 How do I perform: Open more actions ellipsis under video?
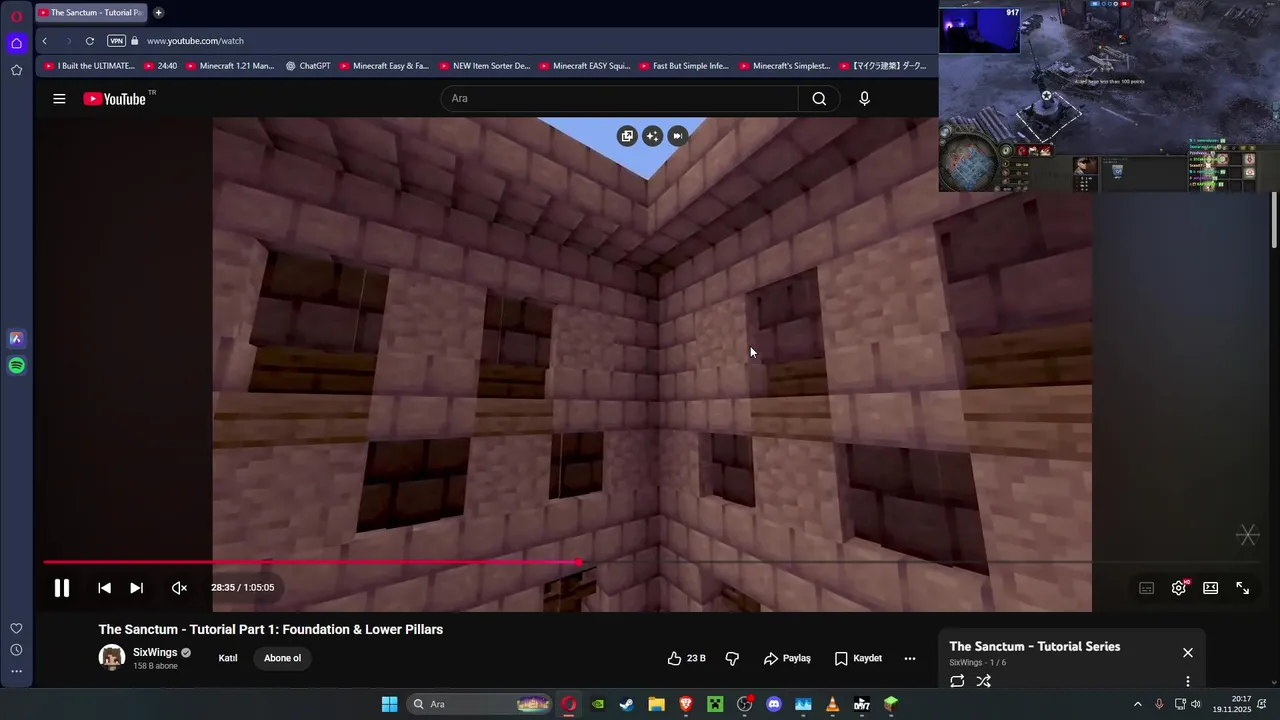click(x=910, y=658)
